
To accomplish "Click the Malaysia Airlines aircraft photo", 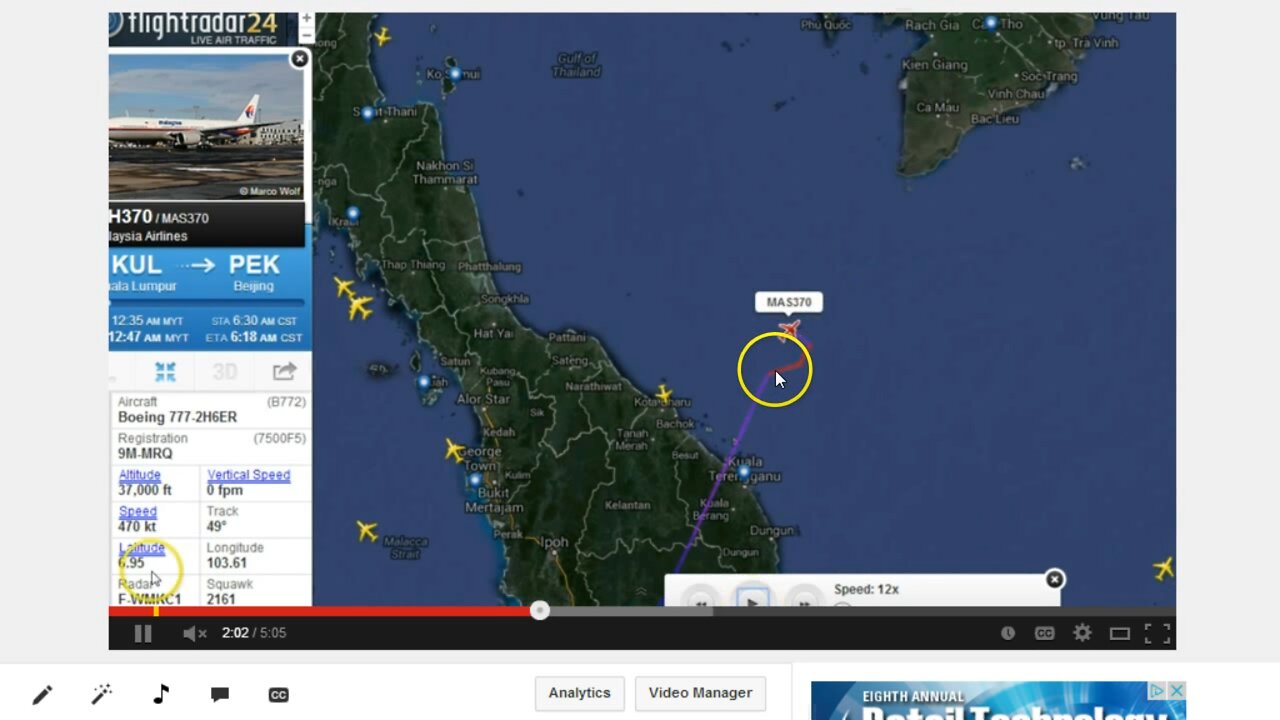I will [x=206, y=126].
